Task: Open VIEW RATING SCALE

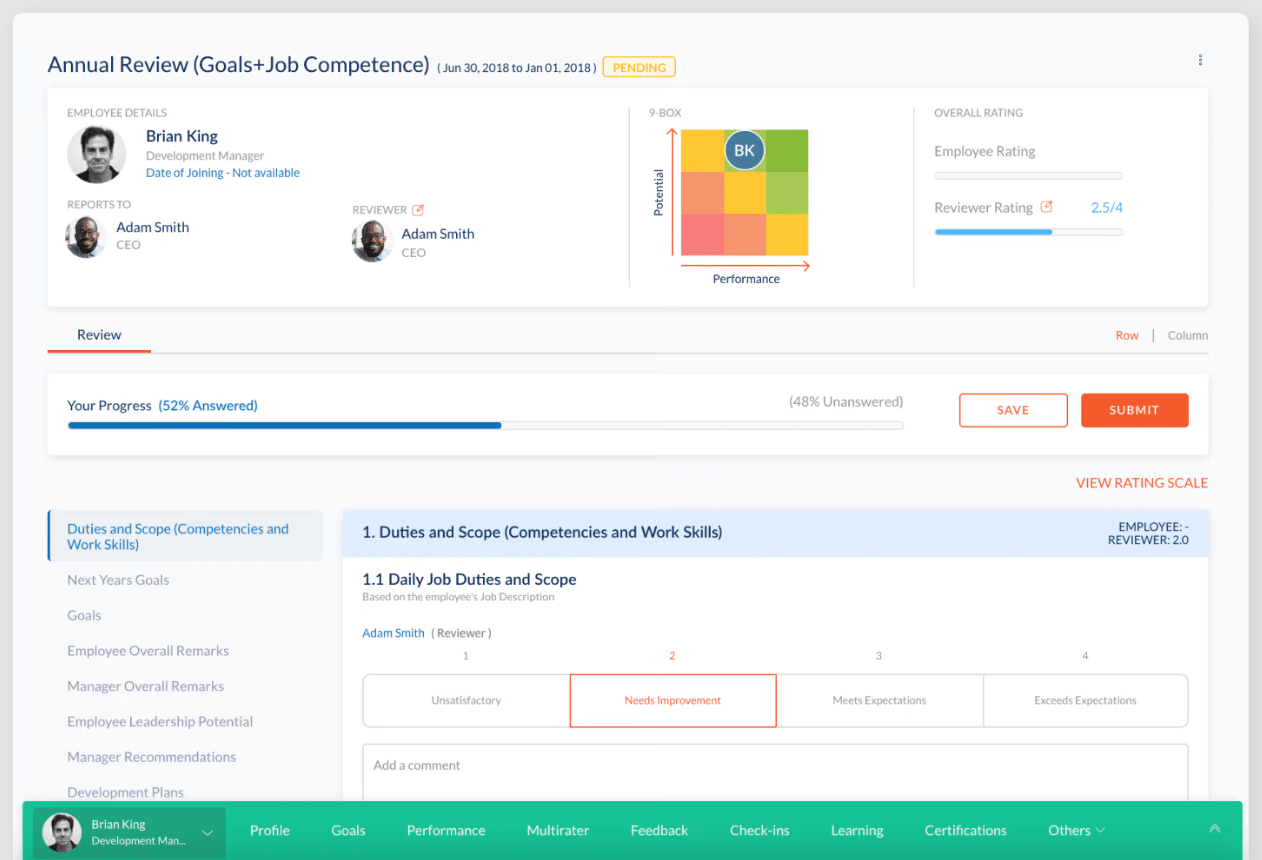Action: click(x=1142, y=482)
